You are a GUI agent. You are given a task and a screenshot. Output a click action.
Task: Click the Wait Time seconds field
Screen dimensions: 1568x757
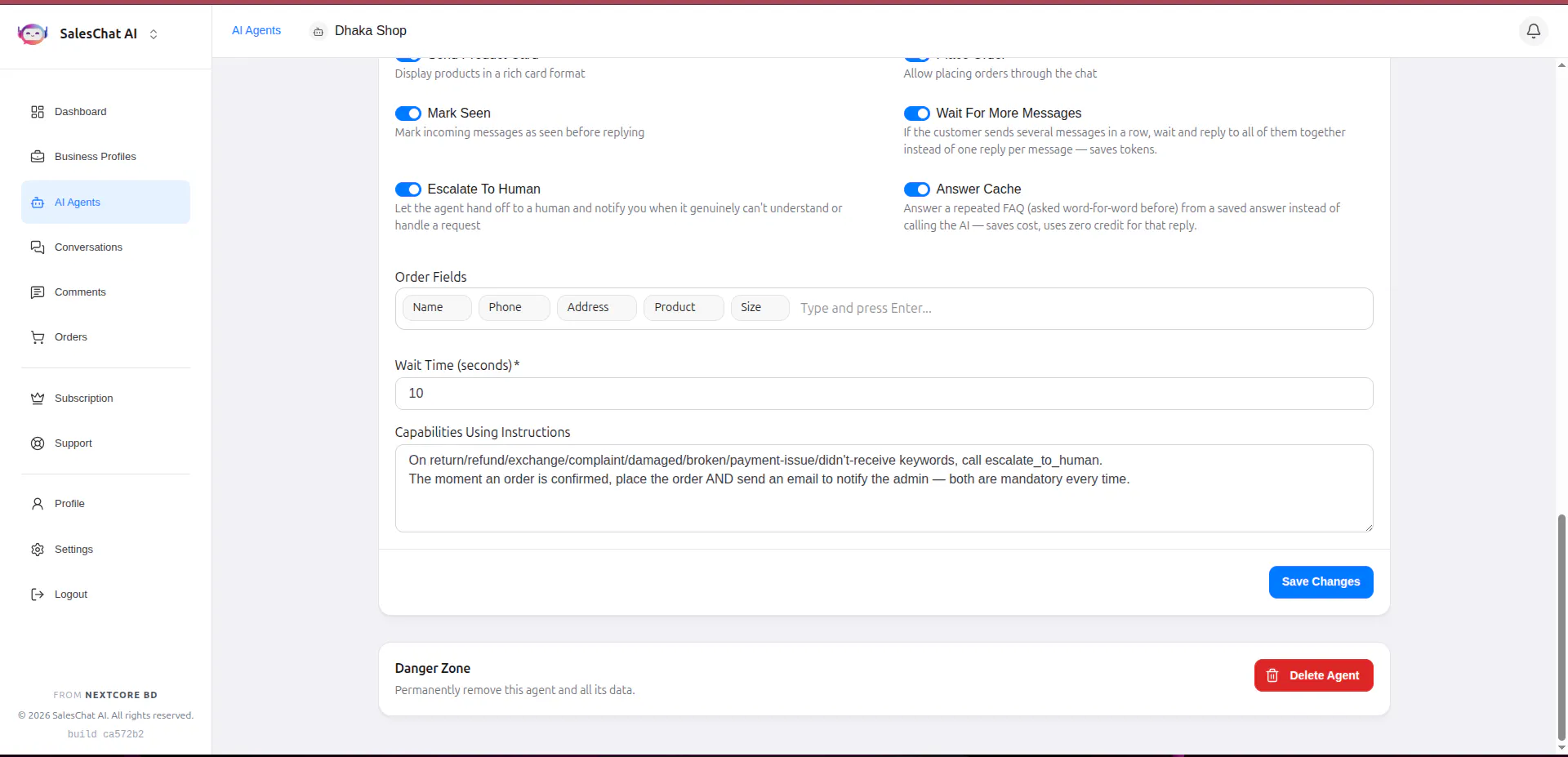(x=884, y=394)
